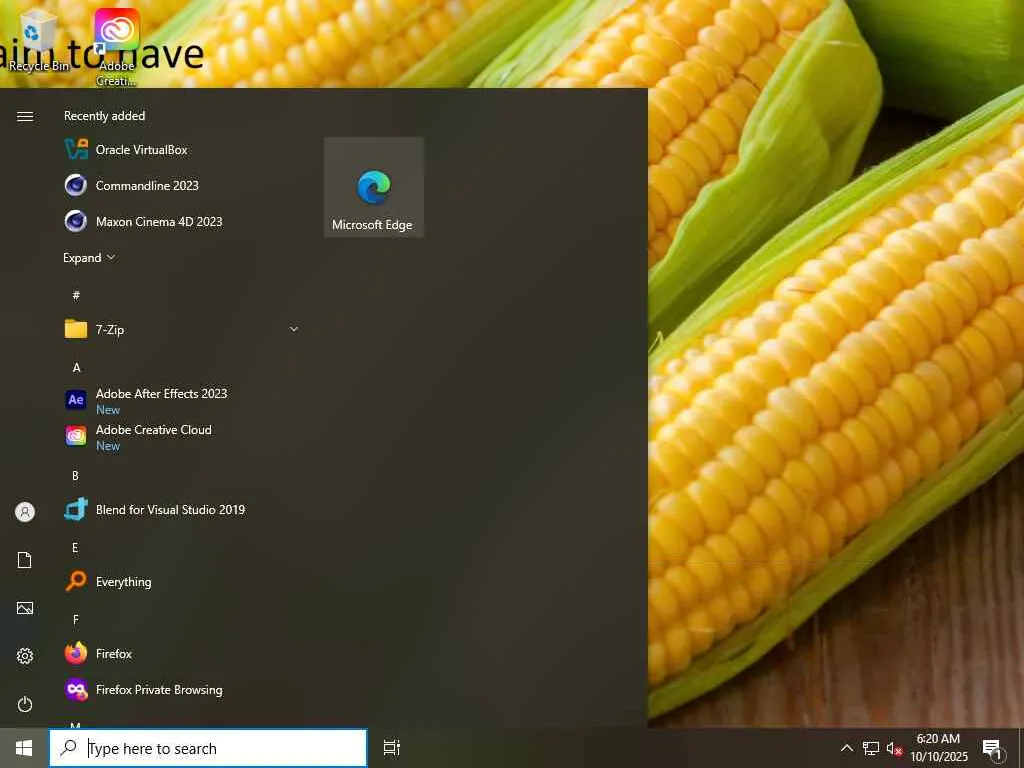Expand the 7-Zip folder chevron
Screen dimensions: 1024x768
(x=293, y=329)
